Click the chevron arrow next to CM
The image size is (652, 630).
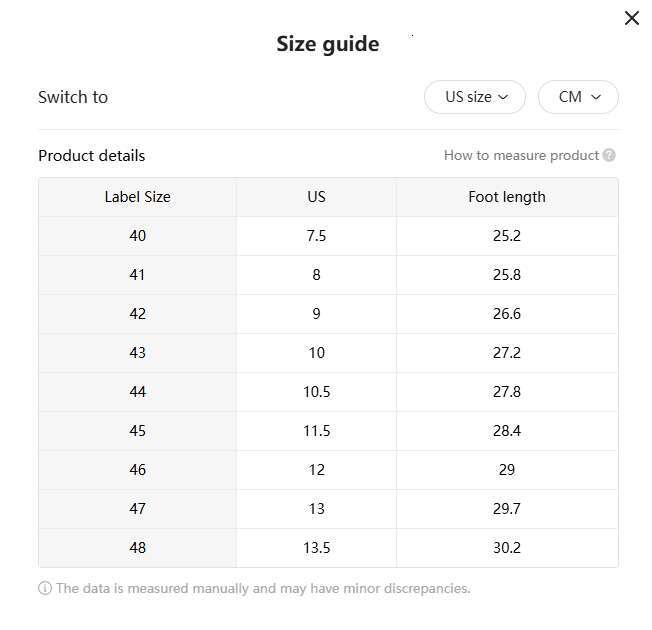(596, 97)
